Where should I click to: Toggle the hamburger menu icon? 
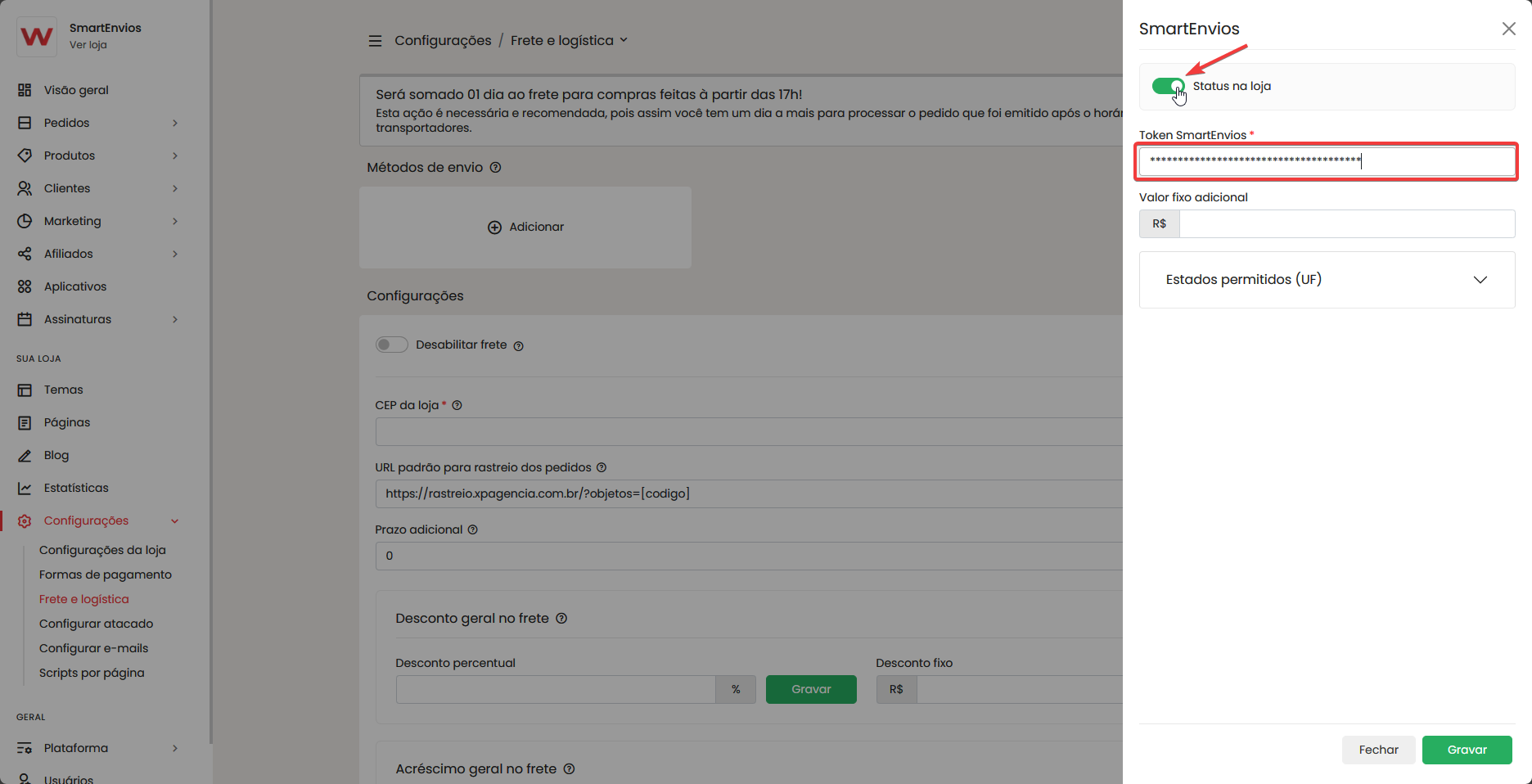(375, 41)
